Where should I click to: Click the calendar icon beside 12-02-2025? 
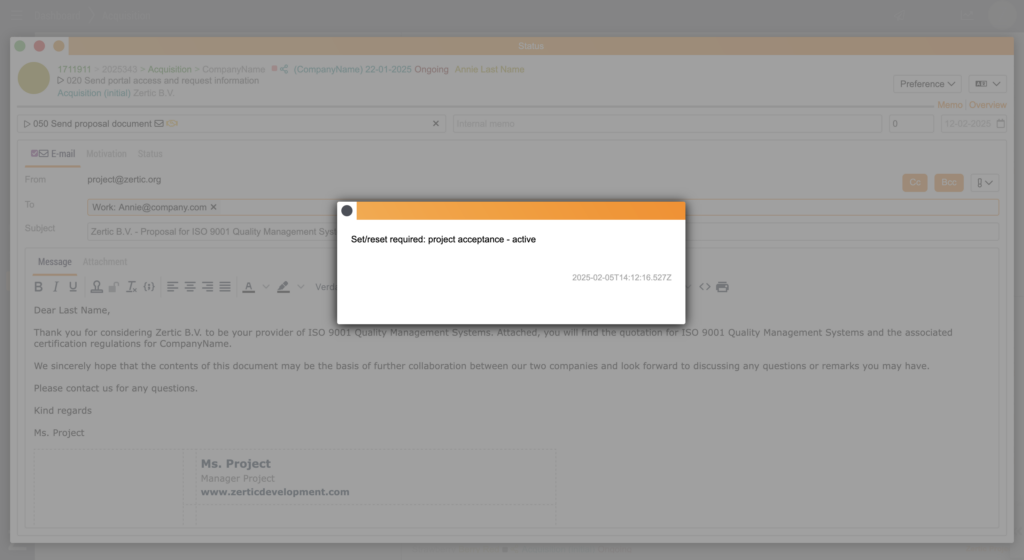point(1000,124)
